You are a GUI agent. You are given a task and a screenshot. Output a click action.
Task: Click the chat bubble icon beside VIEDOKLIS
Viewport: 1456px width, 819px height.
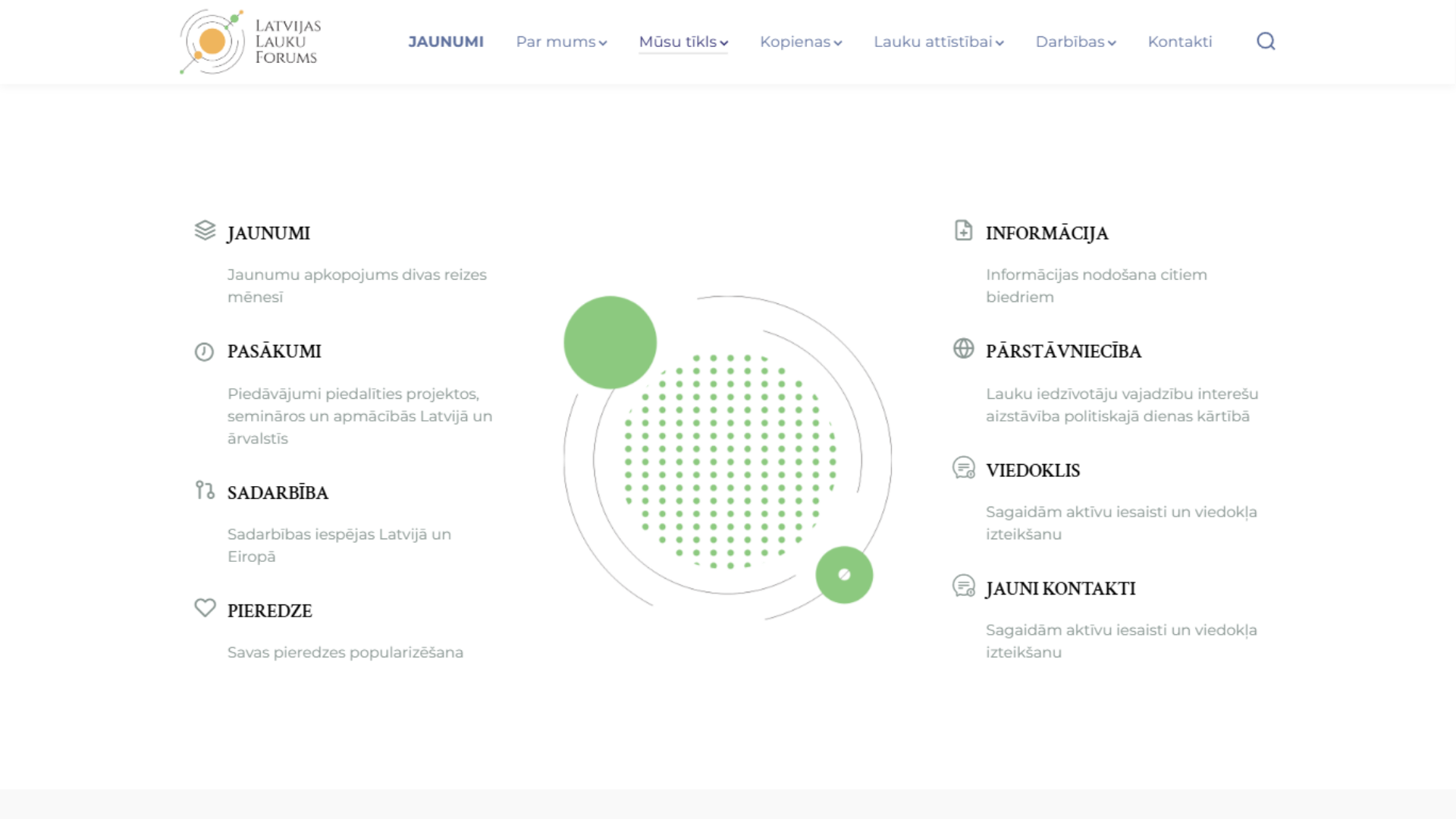tap(963, 467)
